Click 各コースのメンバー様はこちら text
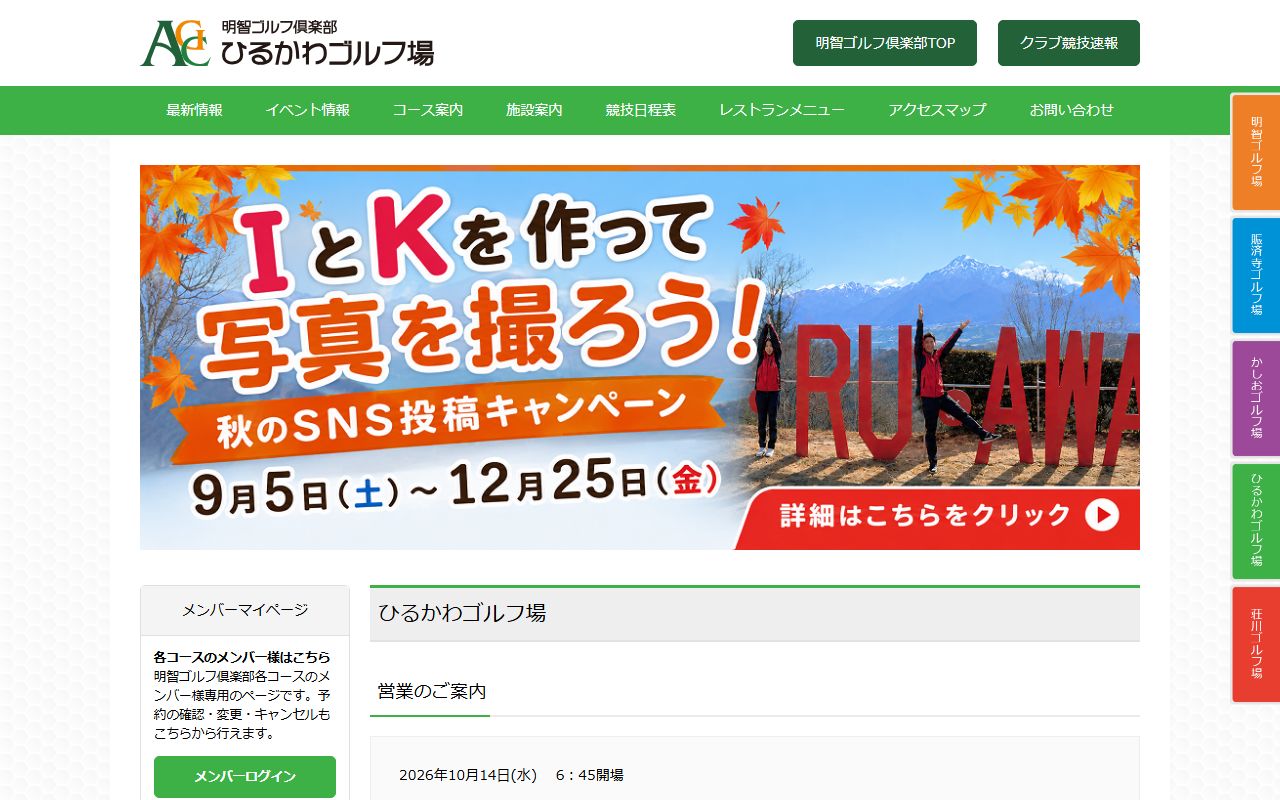 (242, 658)
